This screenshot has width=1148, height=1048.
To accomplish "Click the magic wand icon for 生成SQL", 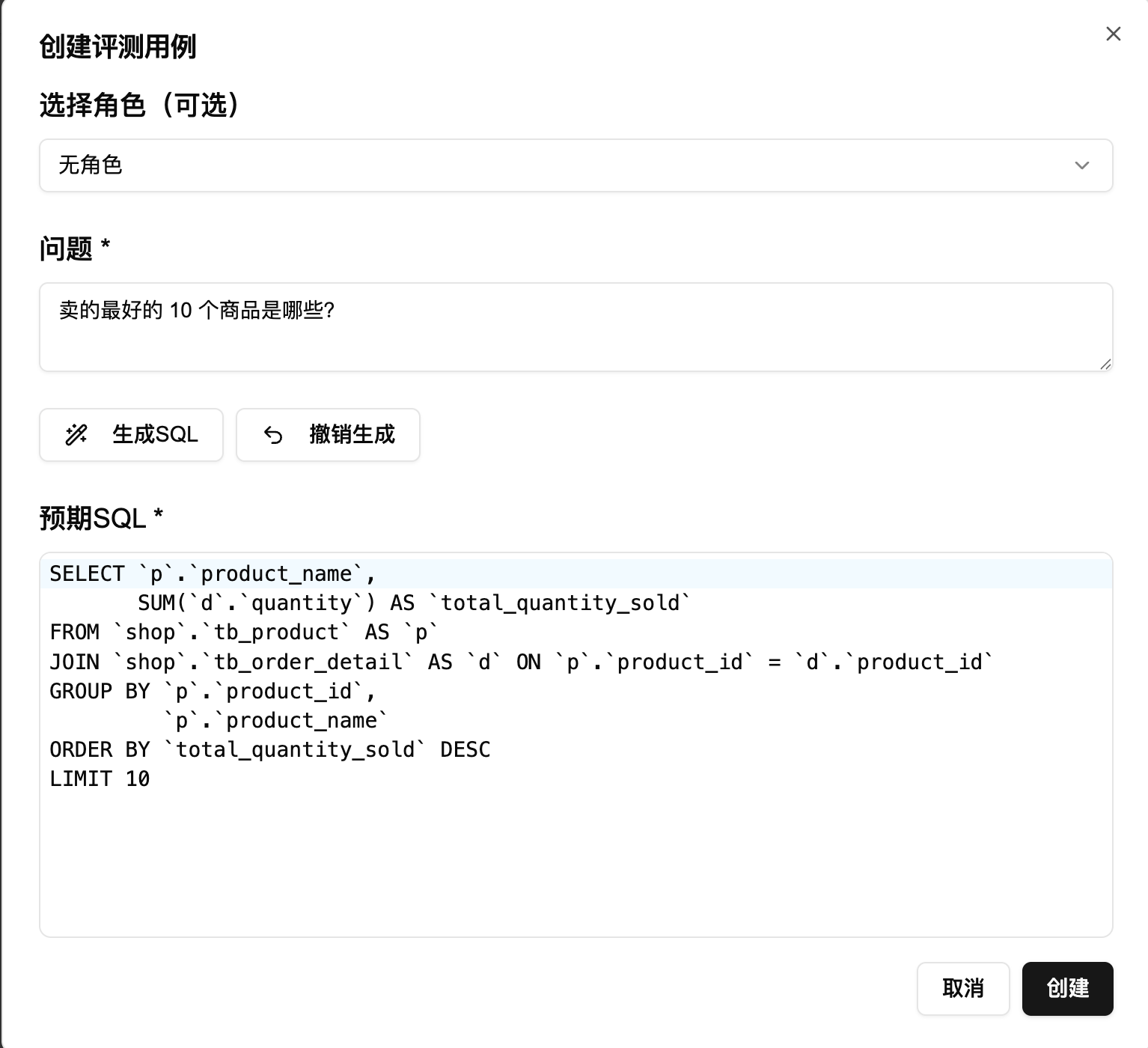I will (x=76, y=435).
